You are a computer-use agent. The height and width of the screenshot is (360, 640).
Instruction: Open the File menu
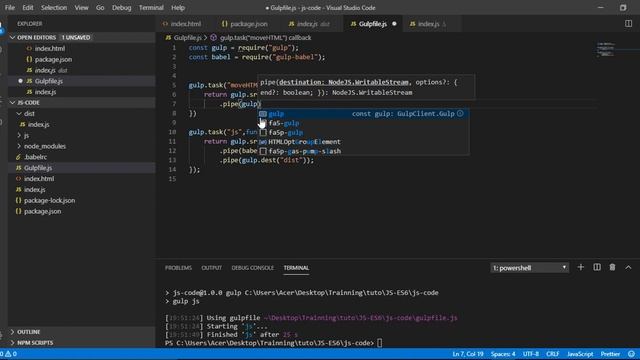coord(10,8)
